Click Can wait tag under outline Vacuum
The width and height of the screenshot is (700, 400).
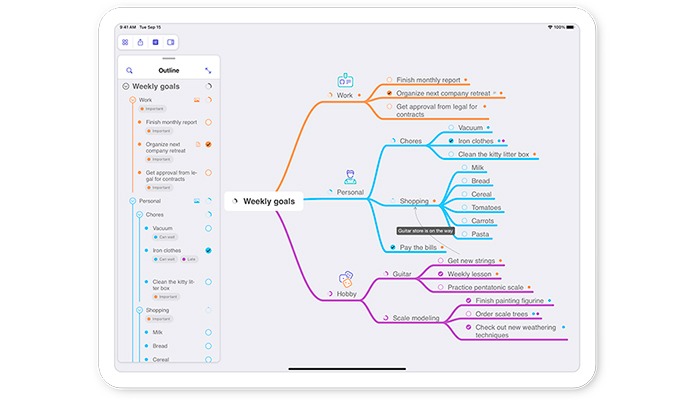(x=165, y=237)
